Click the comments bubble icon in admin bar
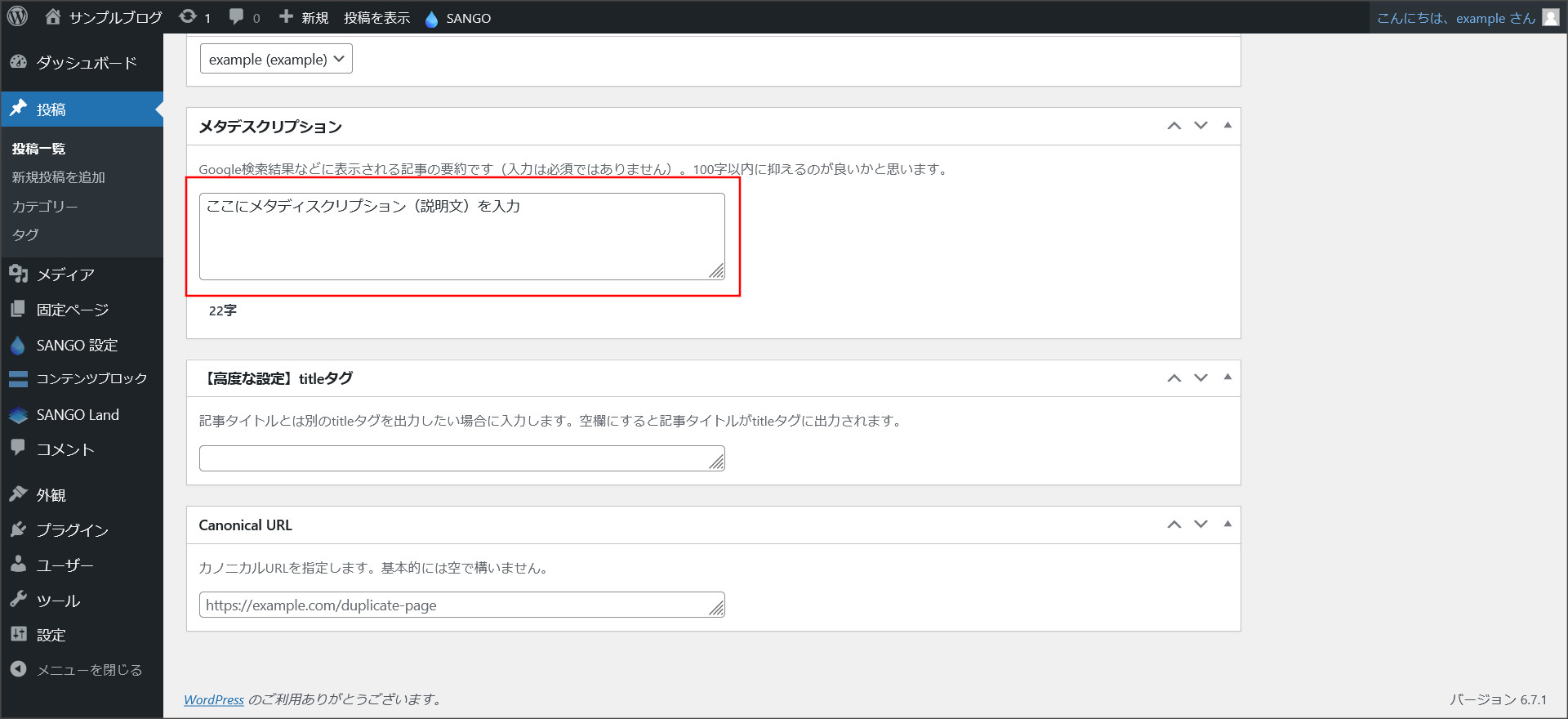This screenshot has width=1568, height=719. (237, 17)
